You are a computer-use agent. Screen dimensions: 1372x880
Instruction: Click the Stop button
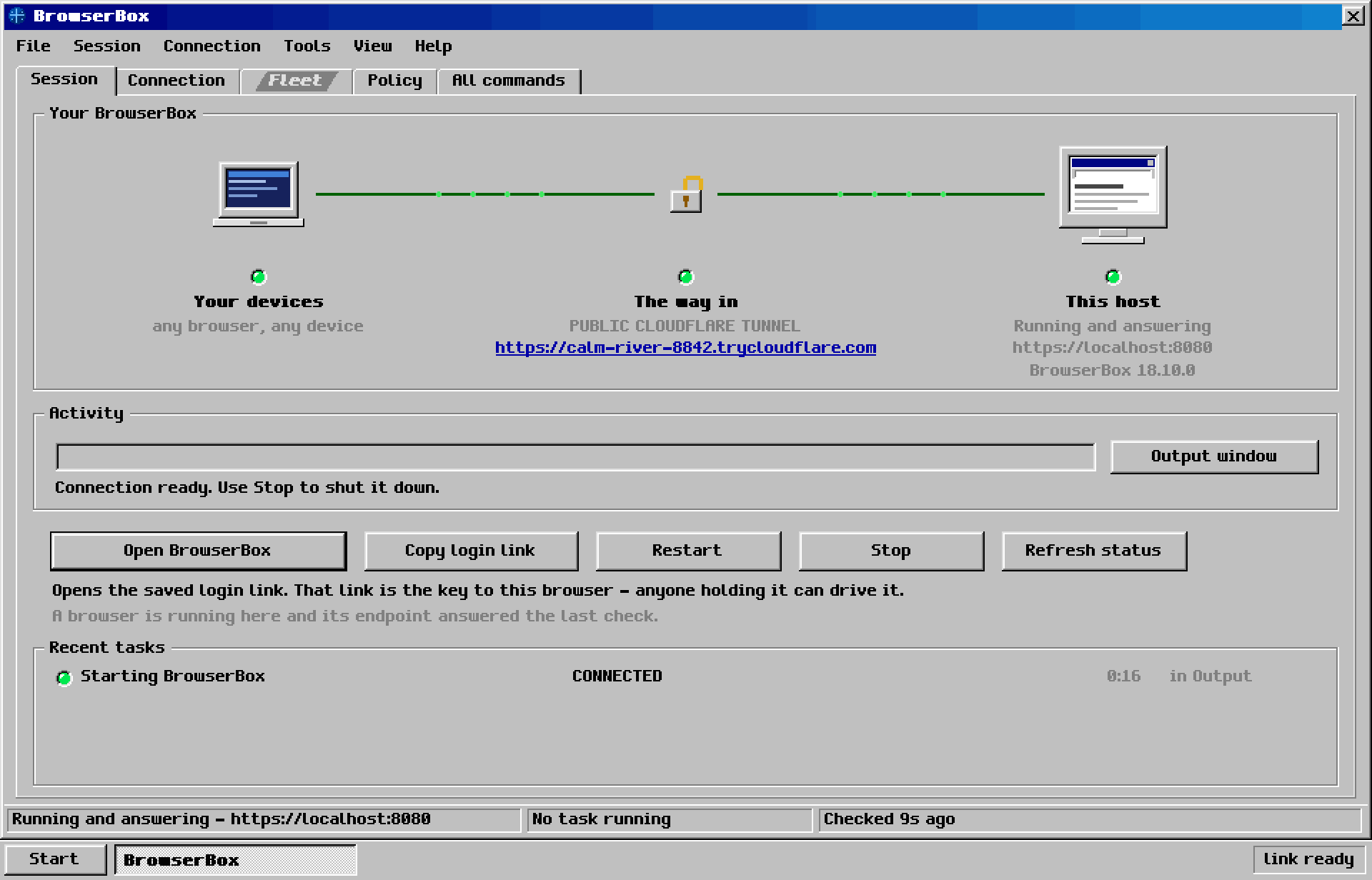pos(890,551)
